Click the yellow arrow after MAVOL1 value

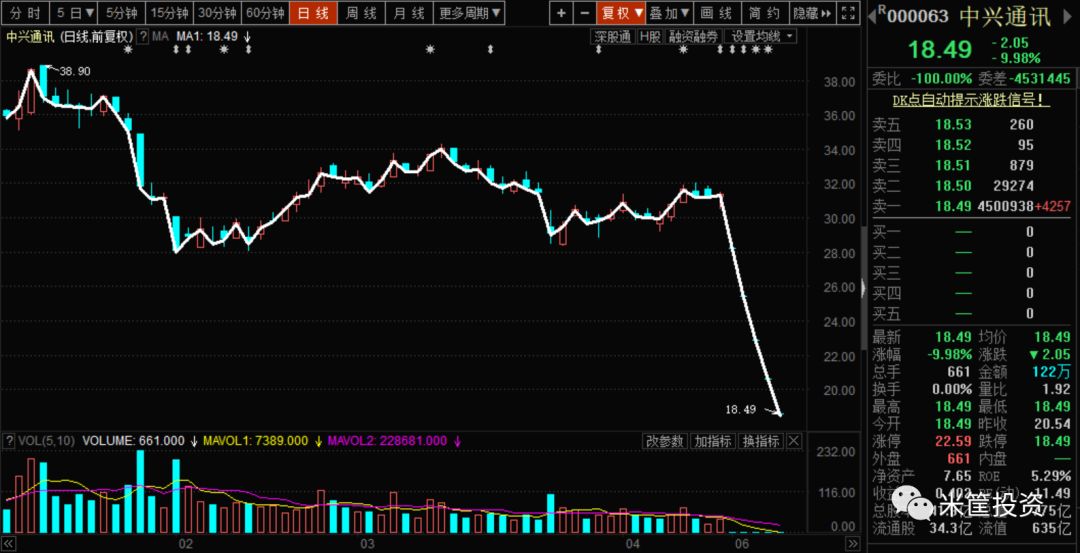tap(320, 441)
